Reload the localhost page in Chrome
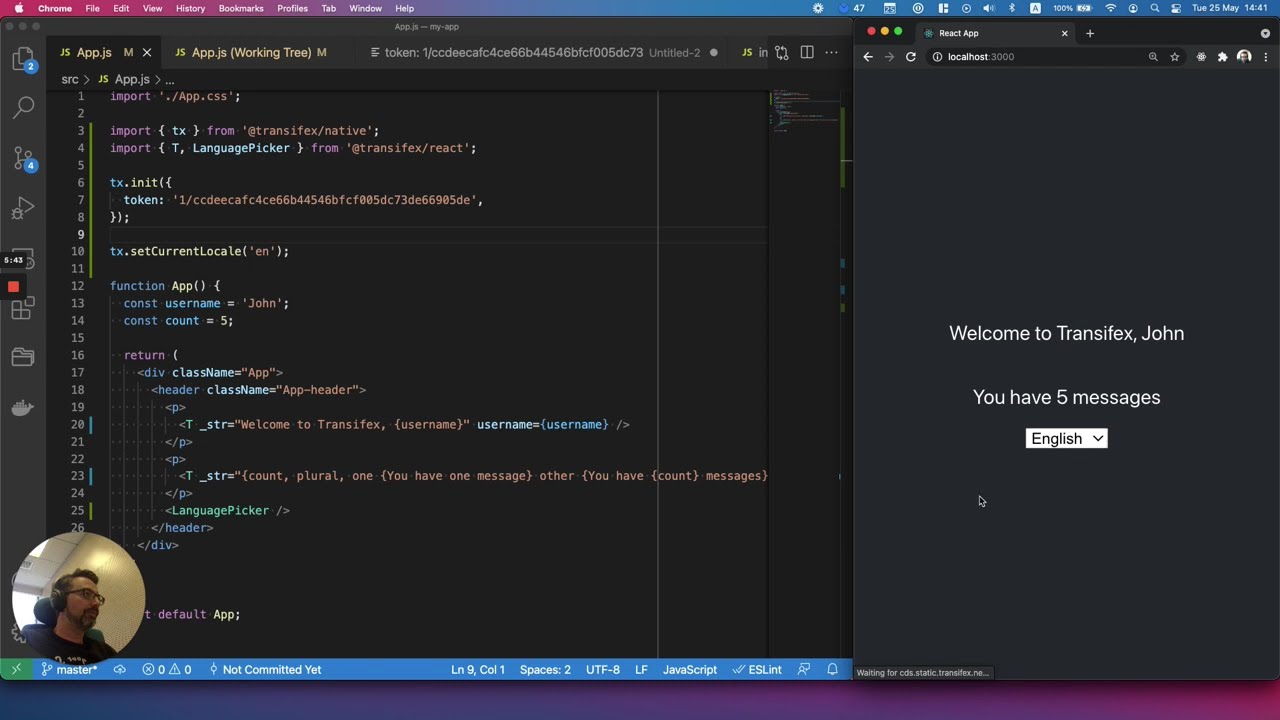 point(911,57)
